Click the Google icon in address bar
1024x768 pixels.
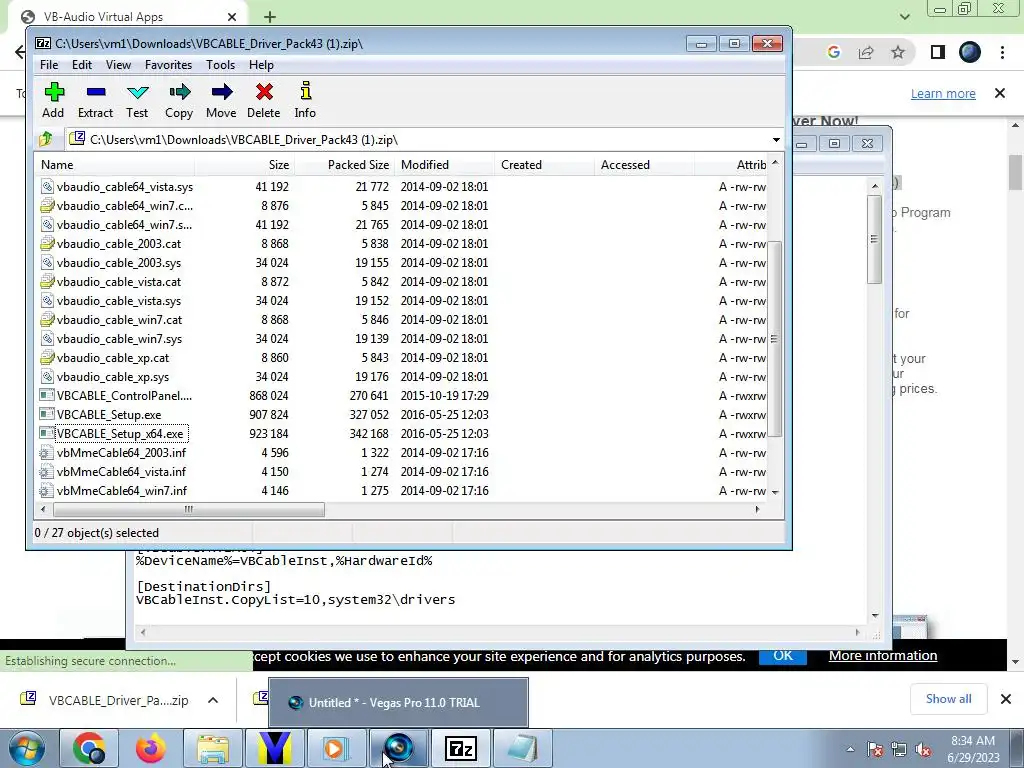pos(834,52)
